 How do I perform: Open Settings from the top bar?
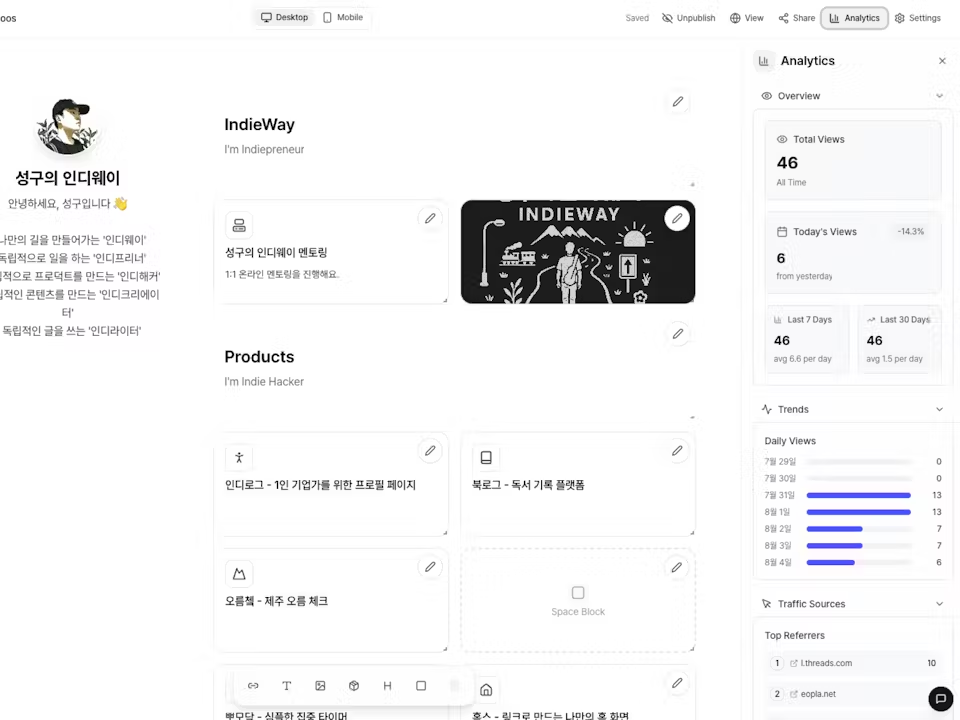pyautogui.click(x=917, y=18)
